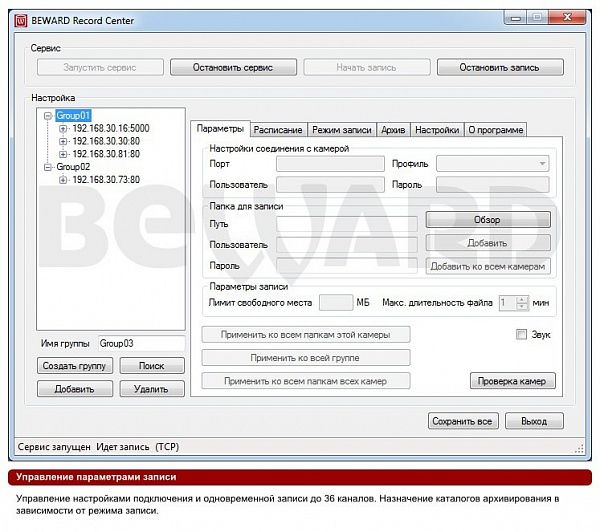Switch to the Расписание tab
The height and width of the screenshot is (532, 600).
coord(278,130)
